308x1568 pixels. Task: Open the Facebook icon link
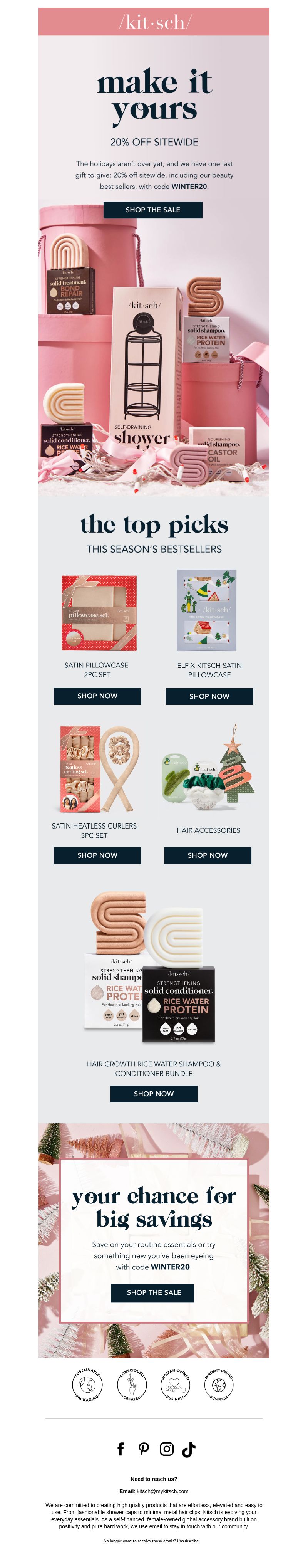[x=121, y=1449]
